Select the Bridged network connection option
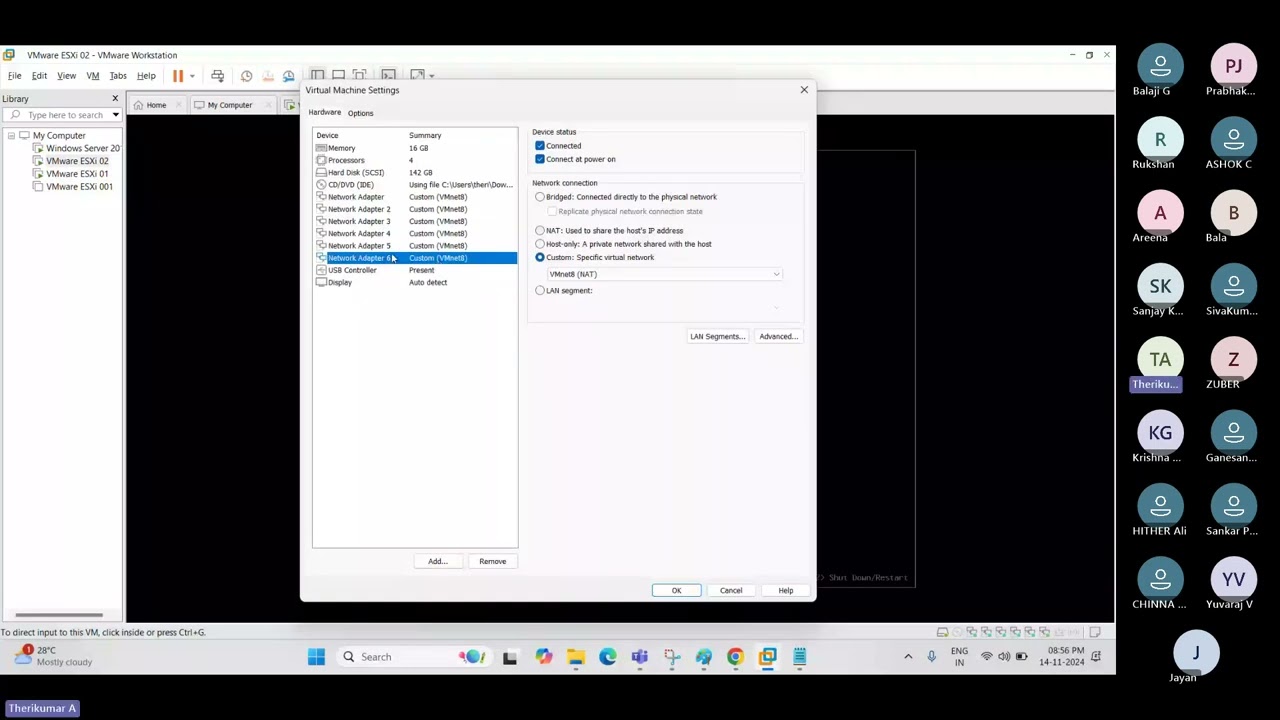The height and width of the screenshot is (720, 1280). point(540,197)
